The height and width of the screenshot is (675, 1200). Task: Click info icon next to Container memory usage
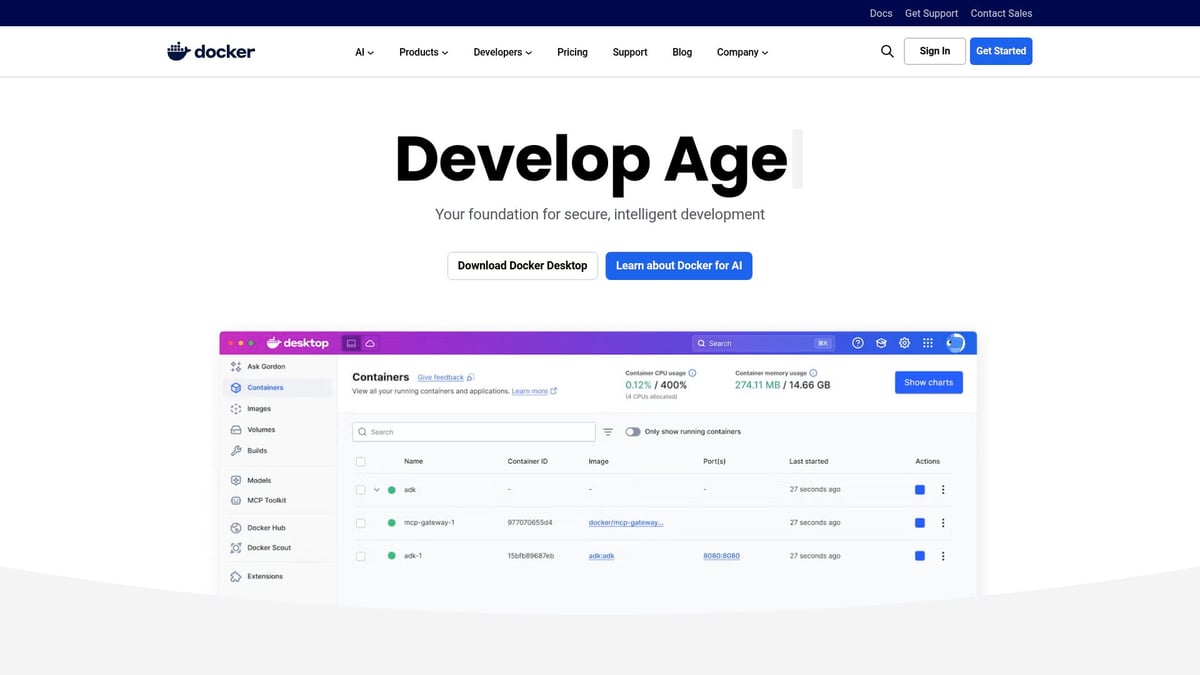[x=813, y=373]
